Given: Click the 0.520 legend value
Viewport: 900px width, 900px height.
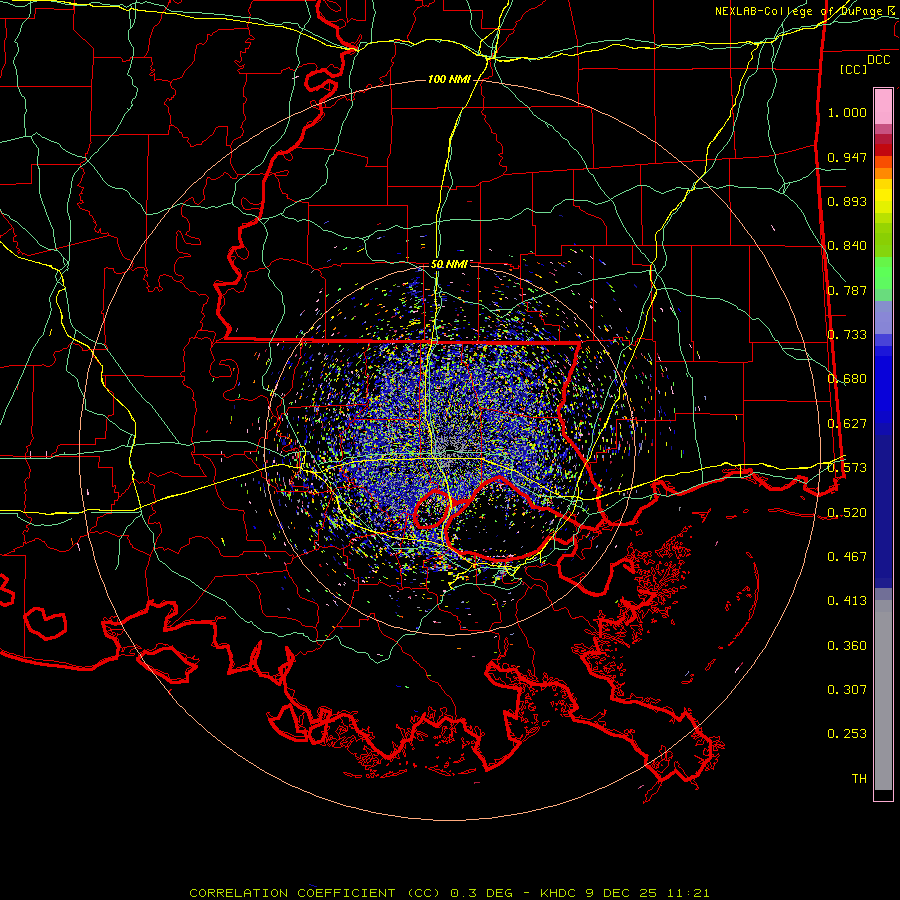Looking at the screenshot, I should click(847, 513).
